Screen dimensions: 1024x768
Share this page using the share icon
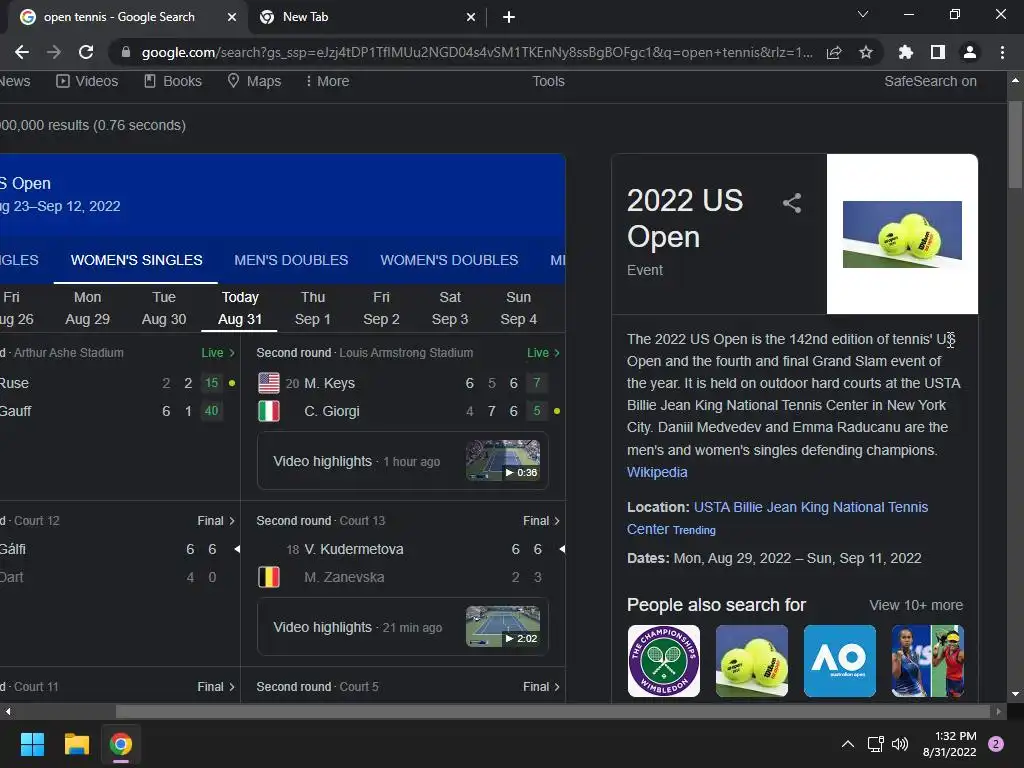click(x=834, y=52)
